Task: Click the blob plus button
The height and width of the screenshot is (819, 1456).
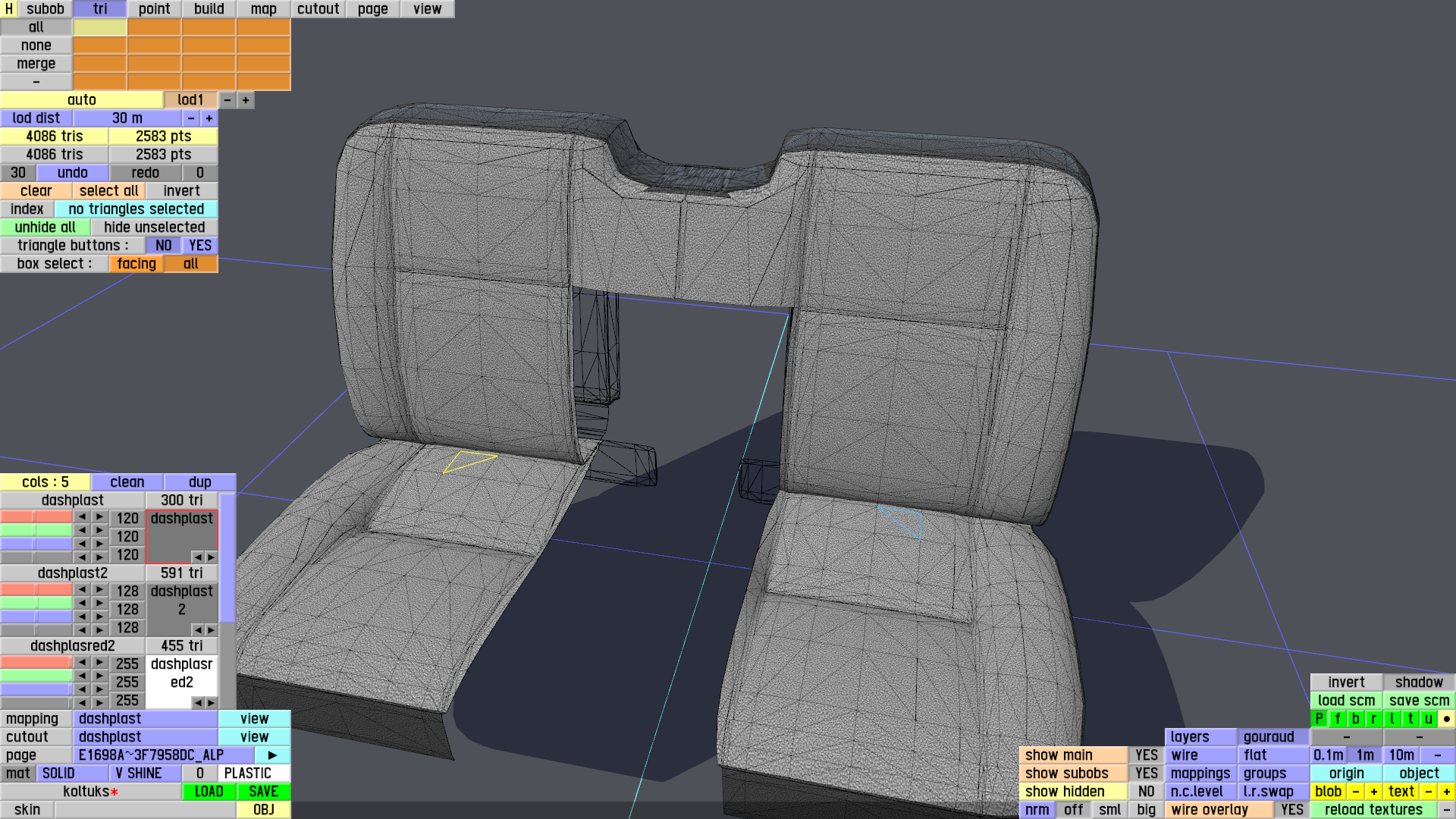Action: 1373,792
